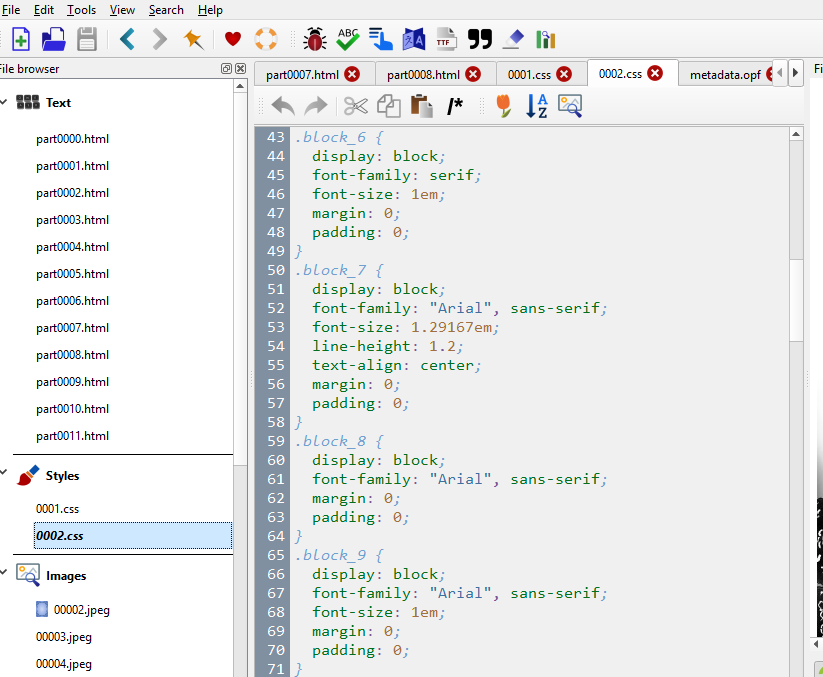Open spell check with the ABC checkmark icon
This screenshot has height=677, width=823.
pyautogui.click(x=347, y=39)
